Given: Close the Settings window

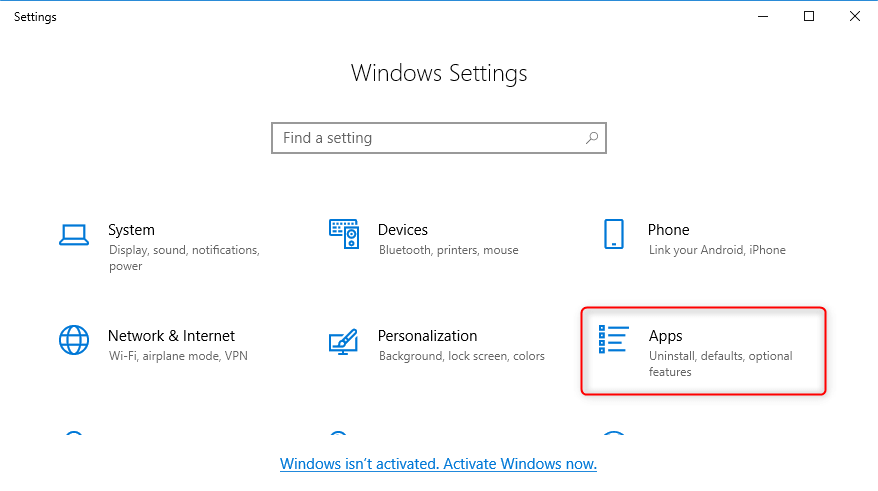Looking at the screenshot, I should coord(854,16).
